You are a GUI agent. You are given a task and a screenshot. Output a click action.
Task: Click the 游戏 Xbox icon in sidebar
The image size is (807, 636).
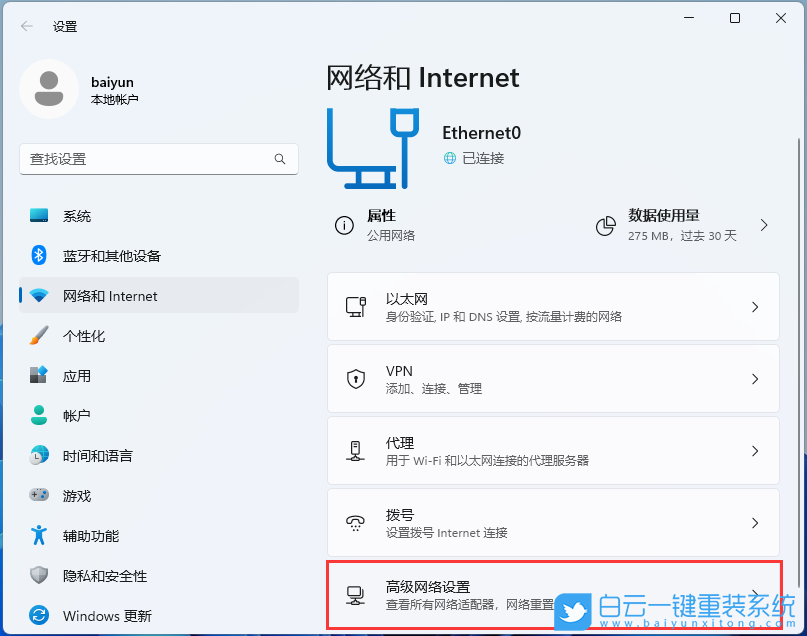pyautogui.click(x=37, y=496)
